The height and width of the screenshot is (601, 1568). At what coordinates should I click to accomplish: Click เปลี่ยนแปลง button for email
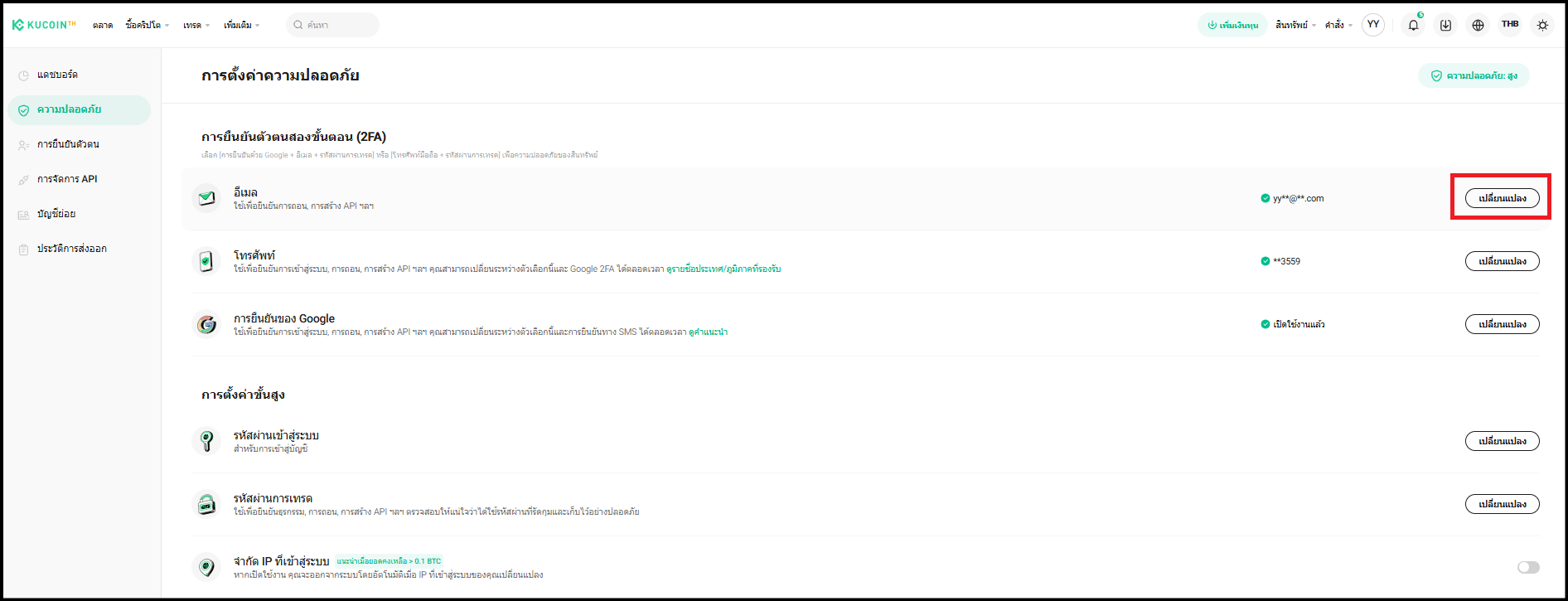(x=1502, y=198)
